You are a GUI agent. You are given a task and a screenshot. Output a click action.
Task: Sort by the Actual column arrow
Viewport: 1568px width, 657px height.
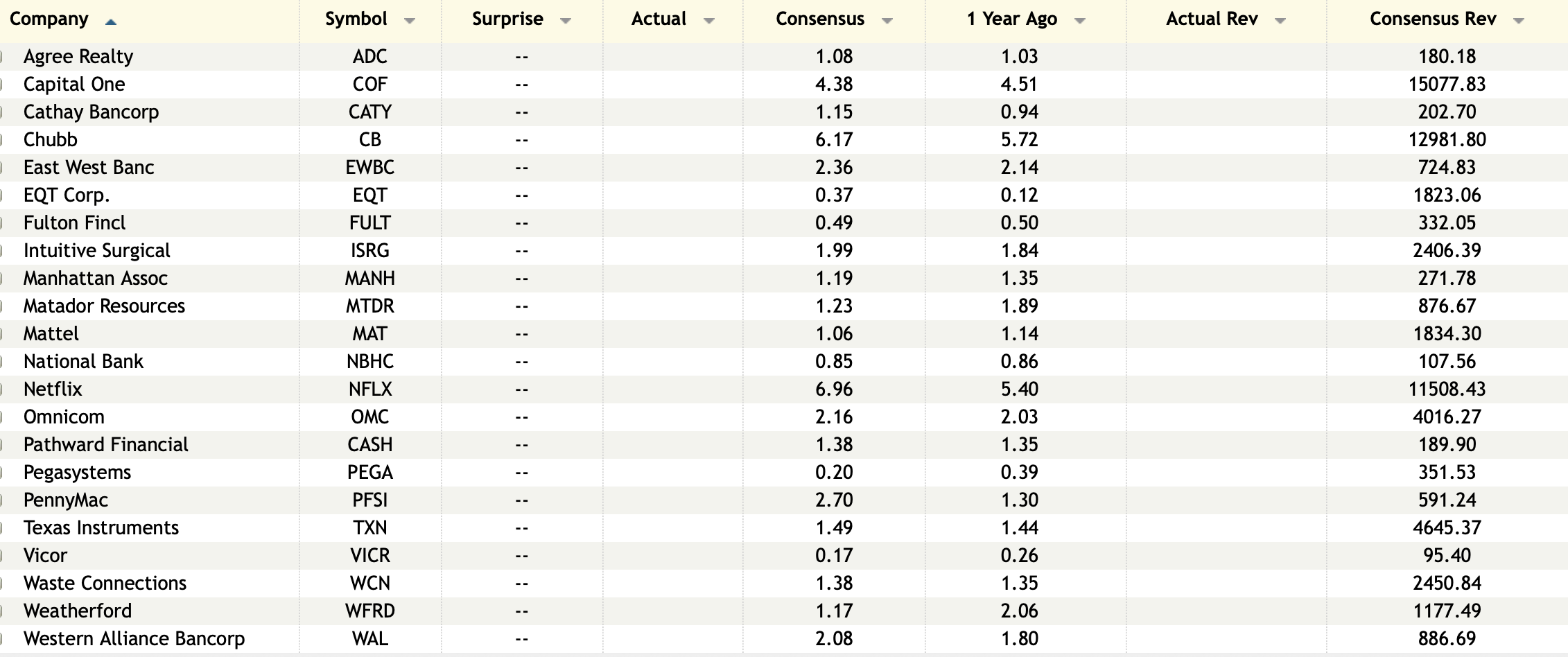708,21
